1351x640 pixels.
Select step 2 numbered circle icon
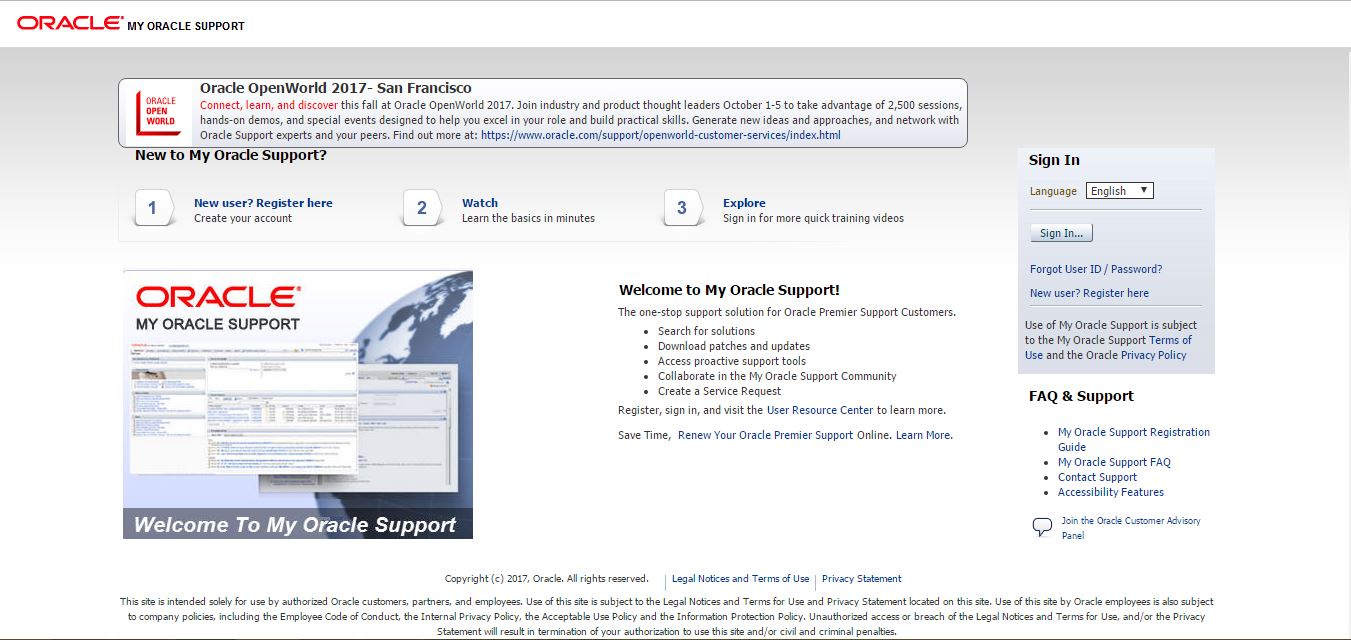click(x=422, y=208)
